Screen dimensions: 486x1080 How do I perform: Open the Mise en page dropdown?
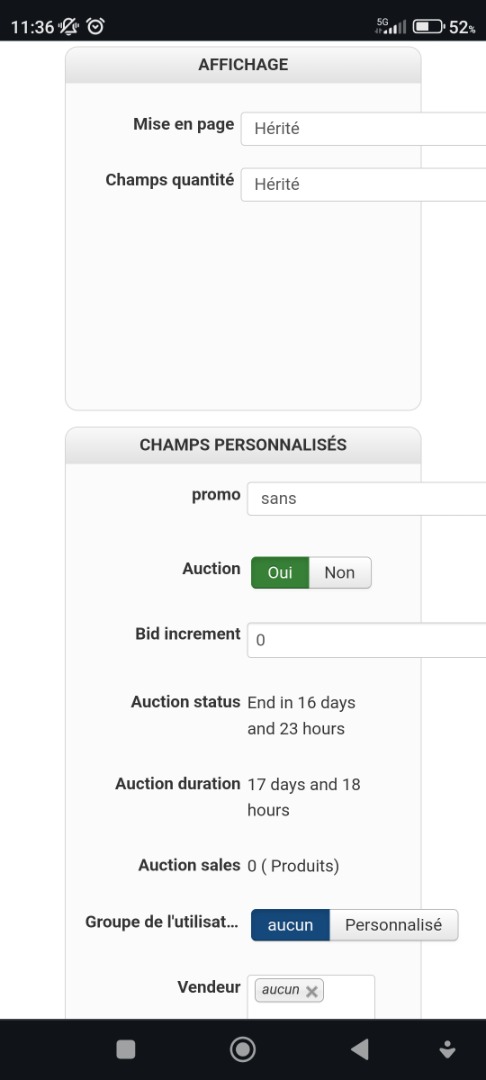363,129
